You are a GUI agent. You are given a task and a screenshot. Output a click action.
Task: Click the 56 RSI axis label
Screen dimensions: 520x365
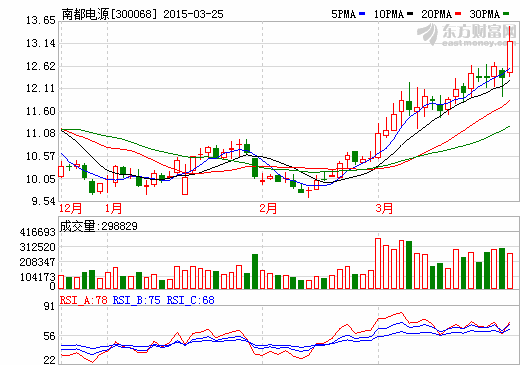[x=49, y=336]
